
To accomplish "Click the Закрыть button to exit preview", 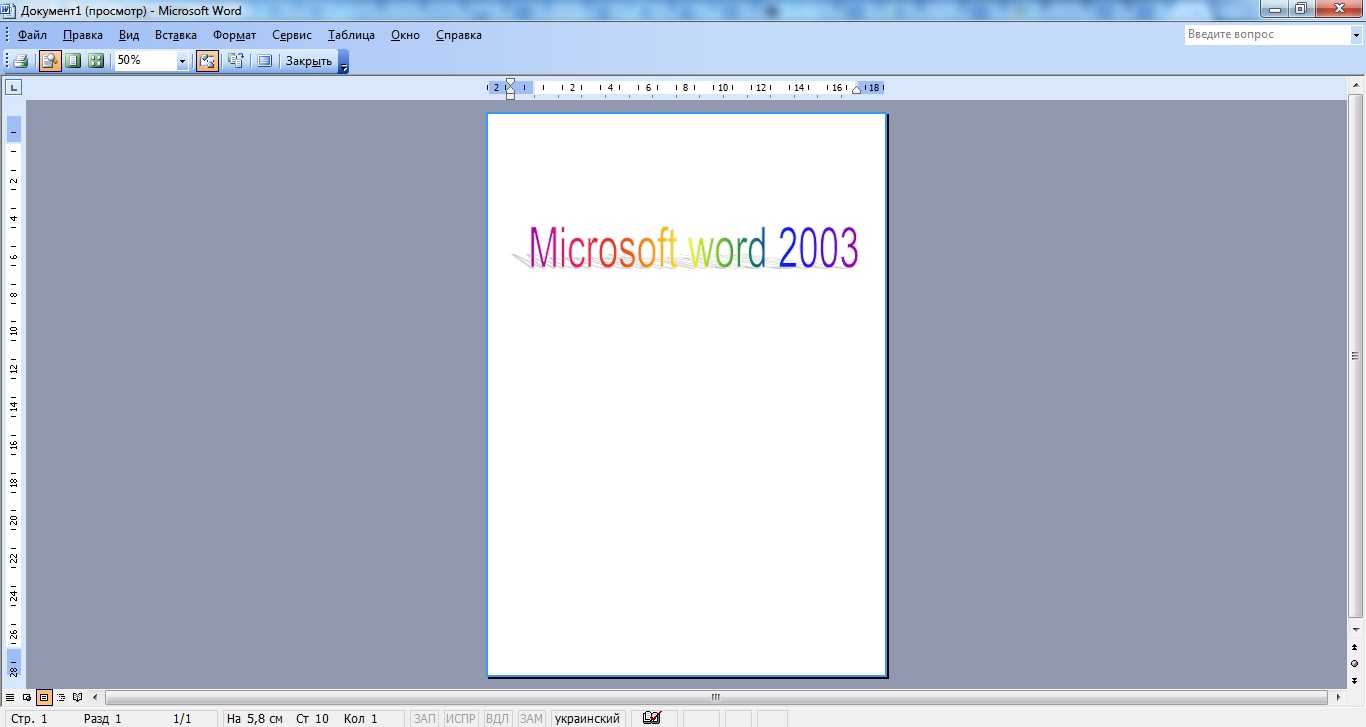I will (x=309, y=61).
